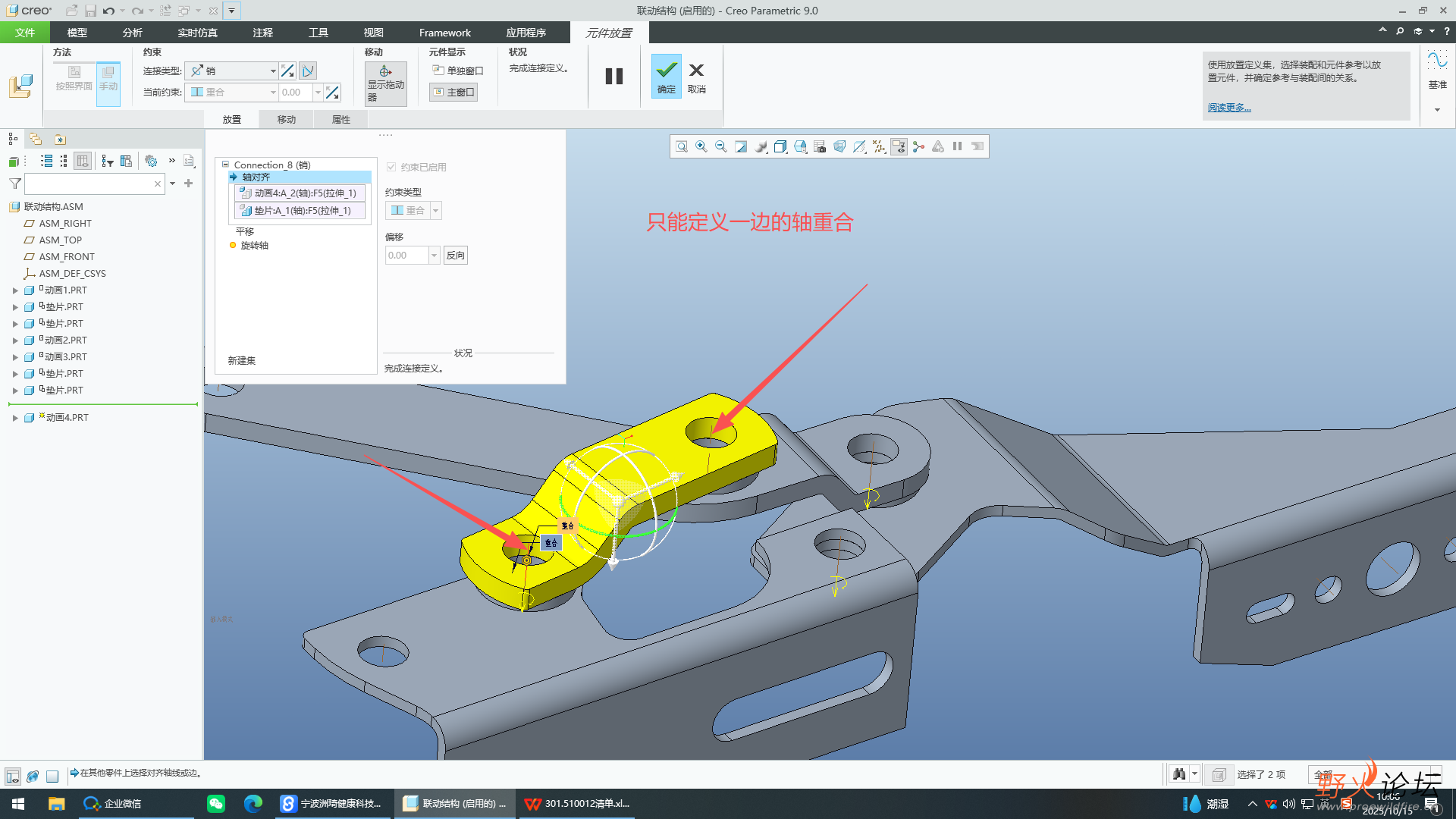Click the 确定 confirm button

(666, 76)
